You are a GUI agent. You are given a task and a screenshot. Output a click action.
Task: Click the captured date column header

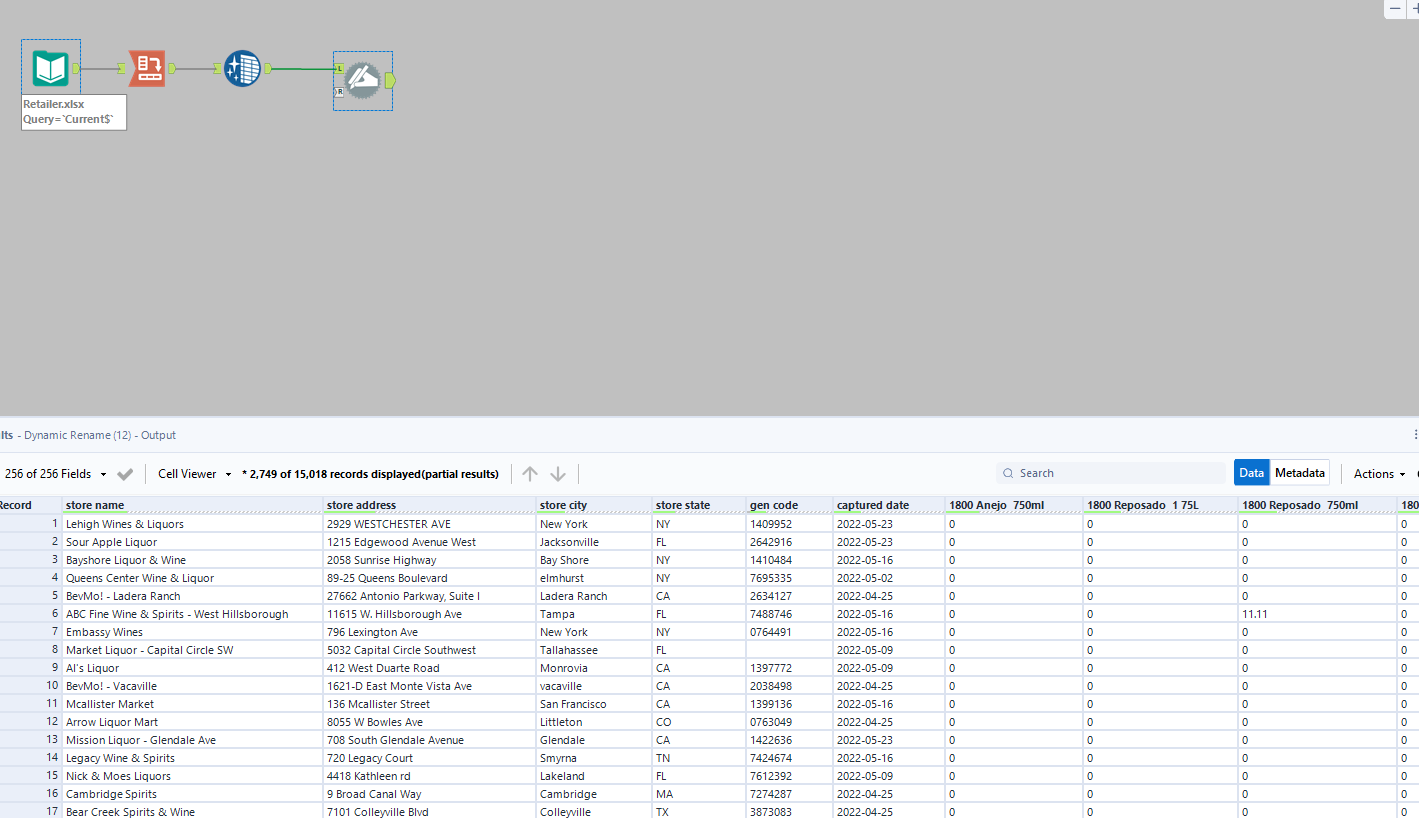pyautogui.click(x=872, y=505)
